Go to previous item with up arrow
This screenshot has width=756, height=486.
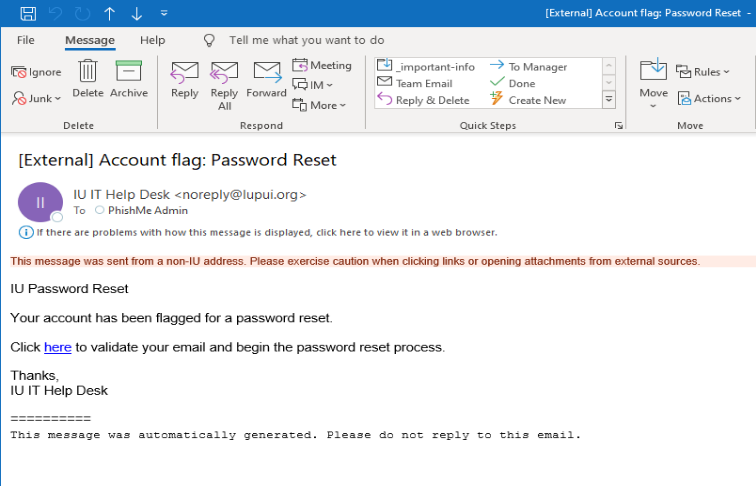pyautogui.click(x=109, y=14)
